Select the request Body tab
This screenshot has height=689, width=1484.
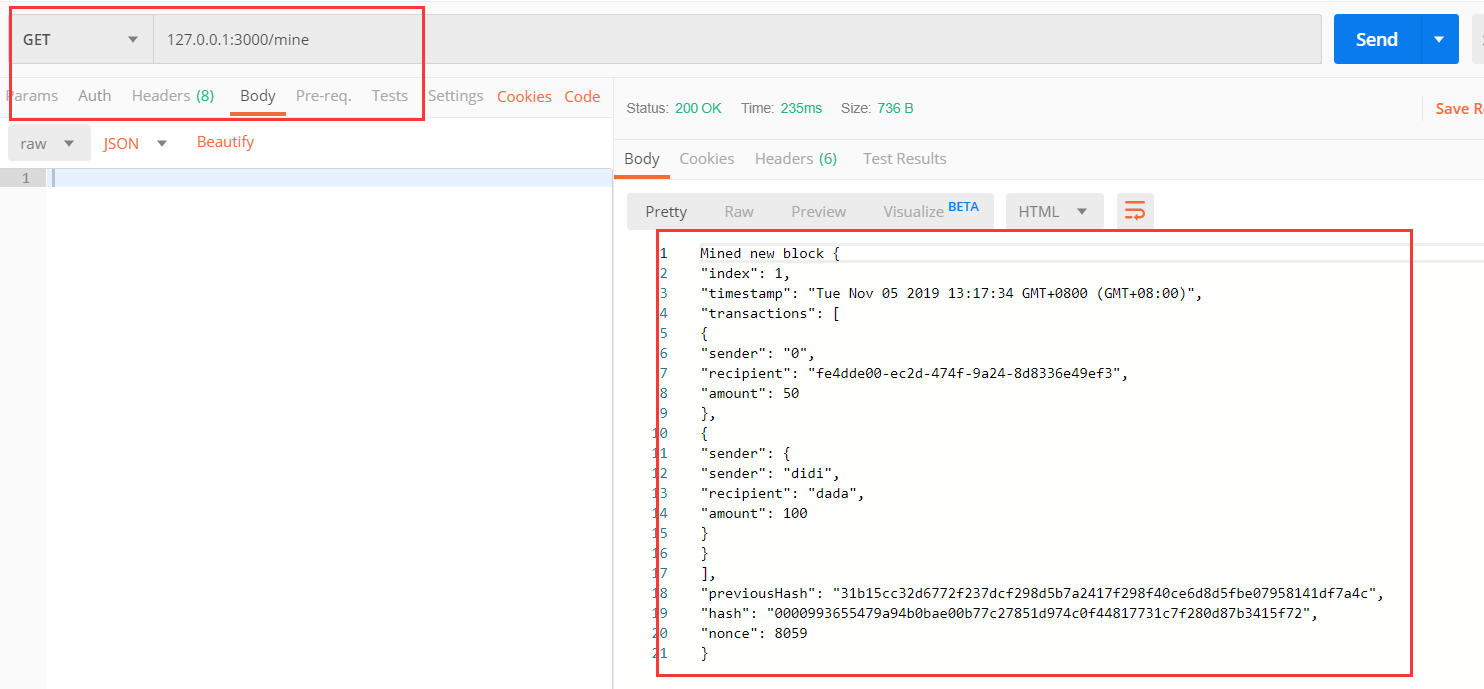(258, 96)
